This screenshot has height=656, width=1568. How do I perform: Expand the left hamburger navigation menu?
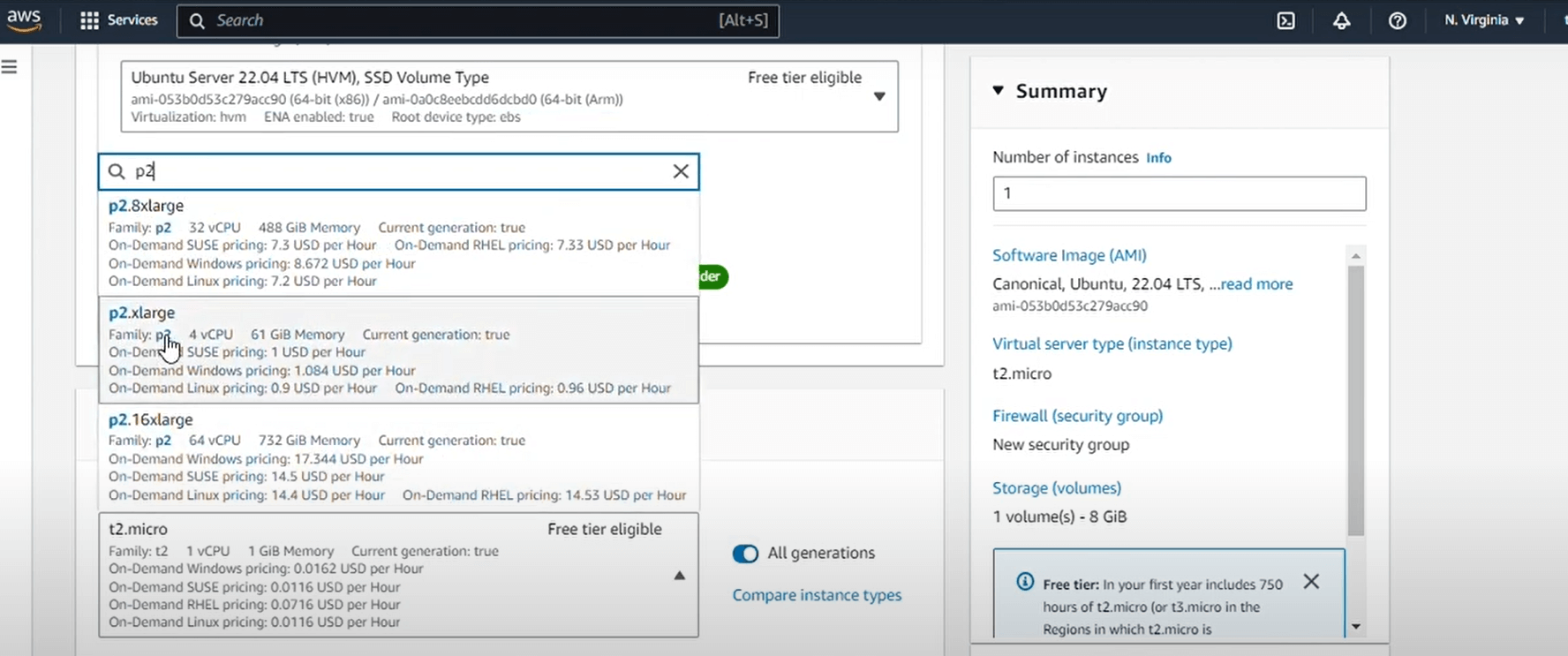tap(10, 67)
